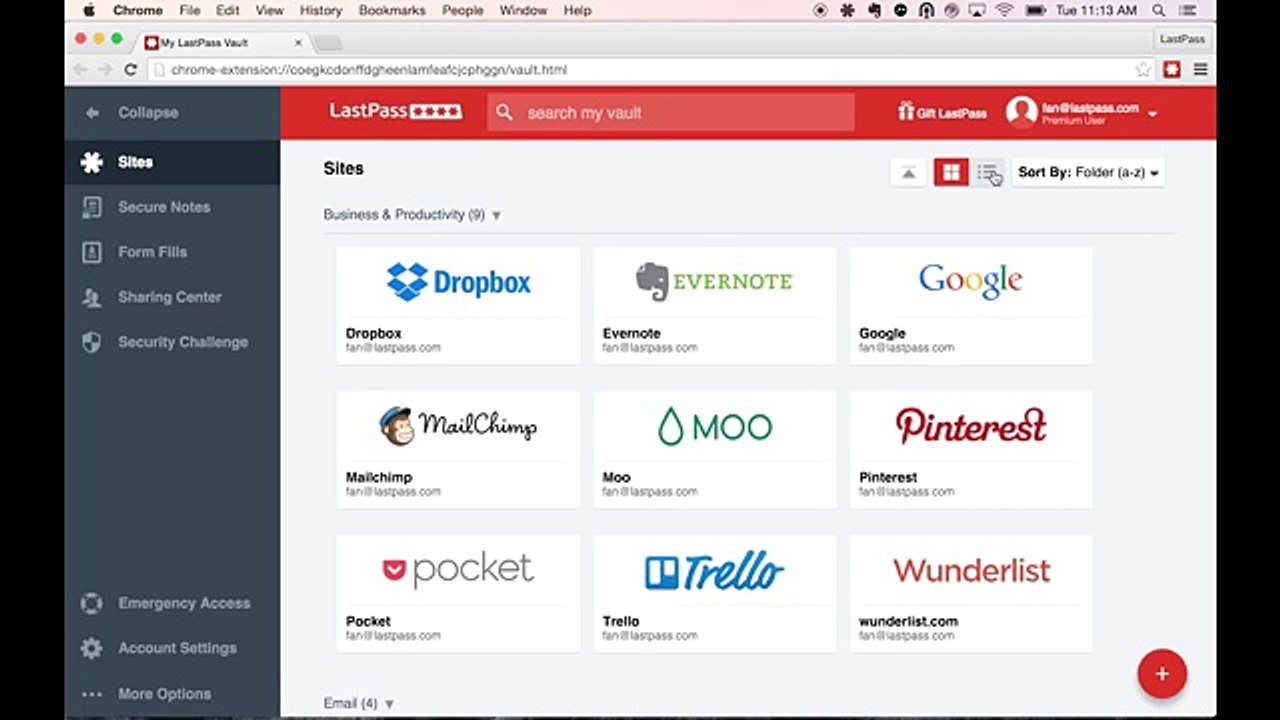Open Notification Center icon
This screenshot has width=1280, height=720.
click(1188, 10)
